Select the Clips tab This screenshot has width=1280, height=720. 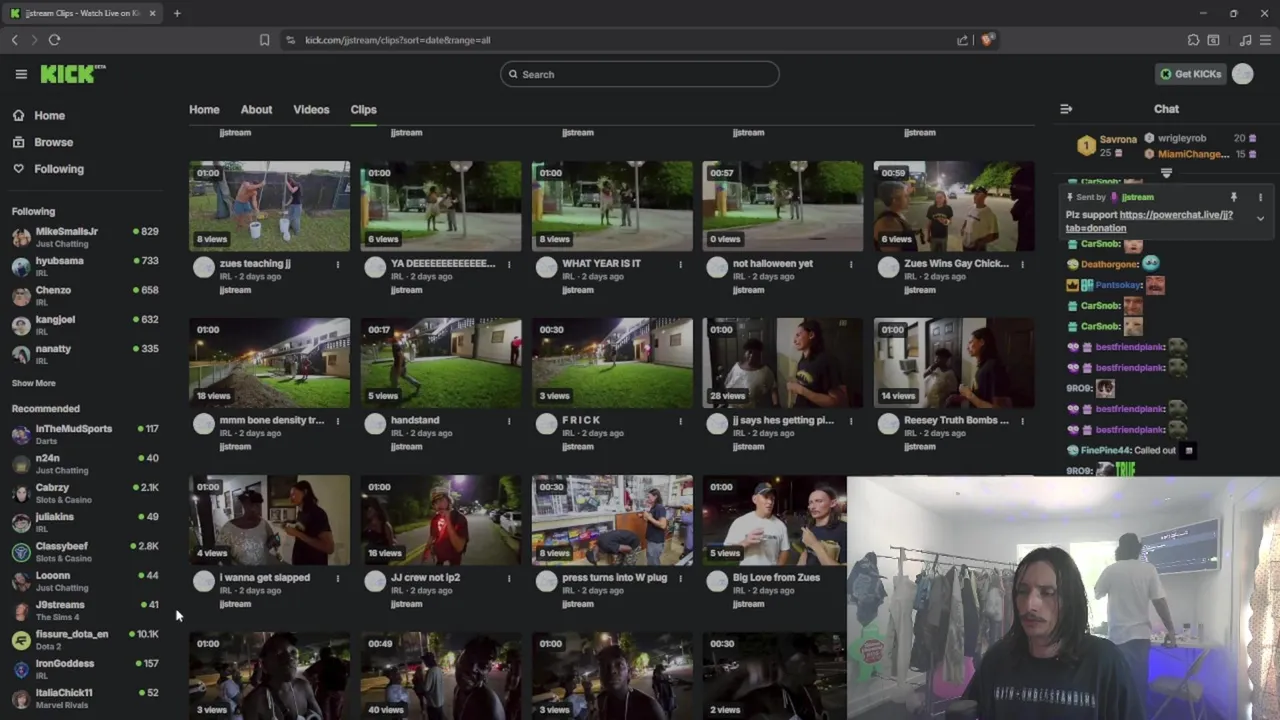(x=363, y=110)
